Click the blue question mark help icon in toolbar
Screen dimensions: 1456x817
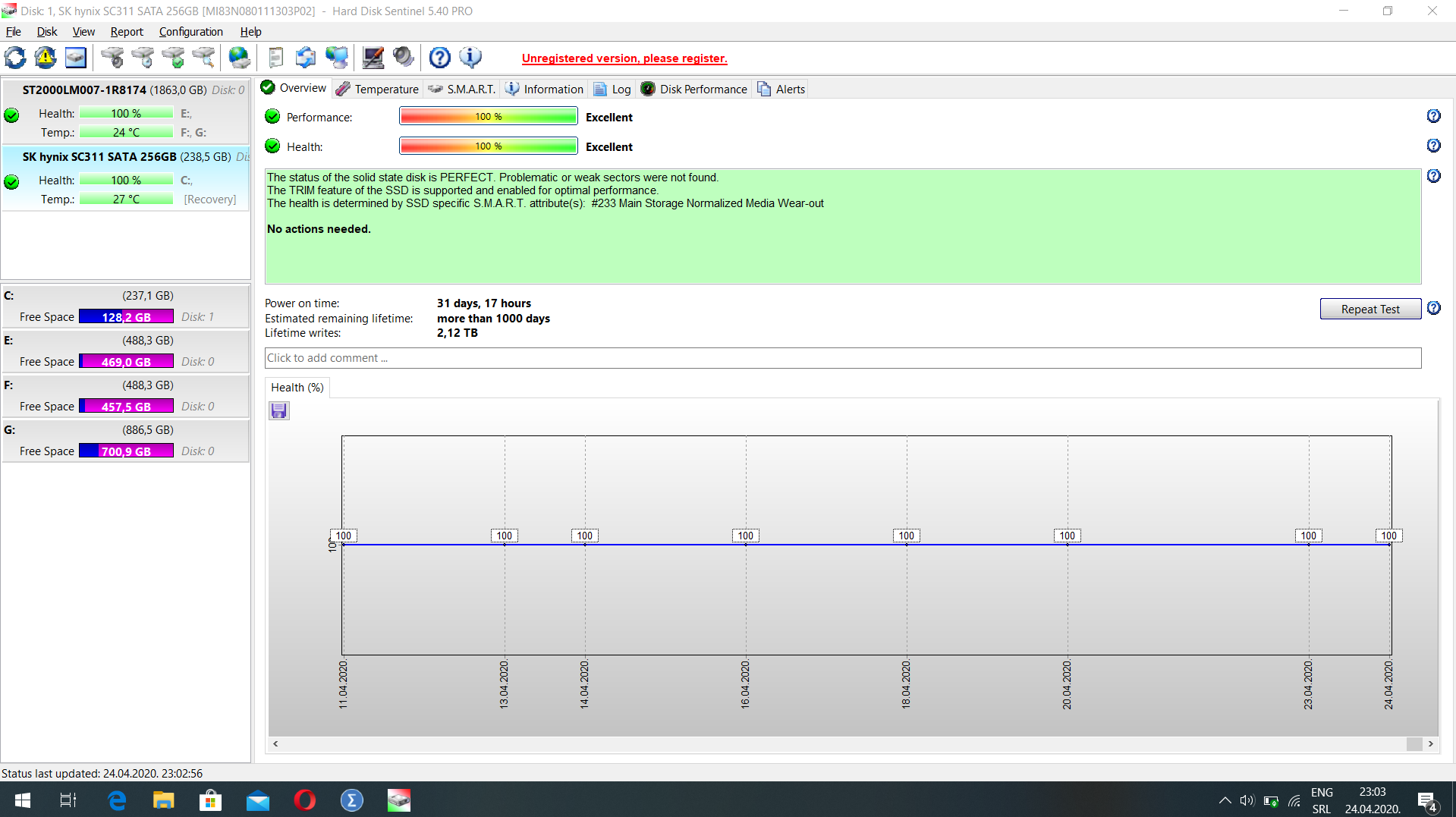440,58
